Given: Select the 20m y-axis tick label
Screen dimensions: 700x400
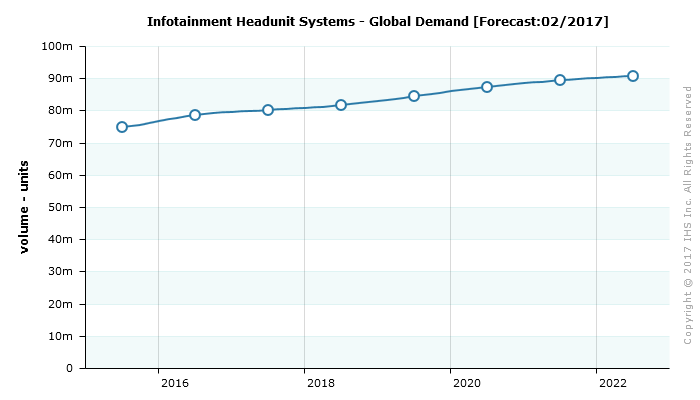Looking at the screenshot, I should [x=61, y=304].
